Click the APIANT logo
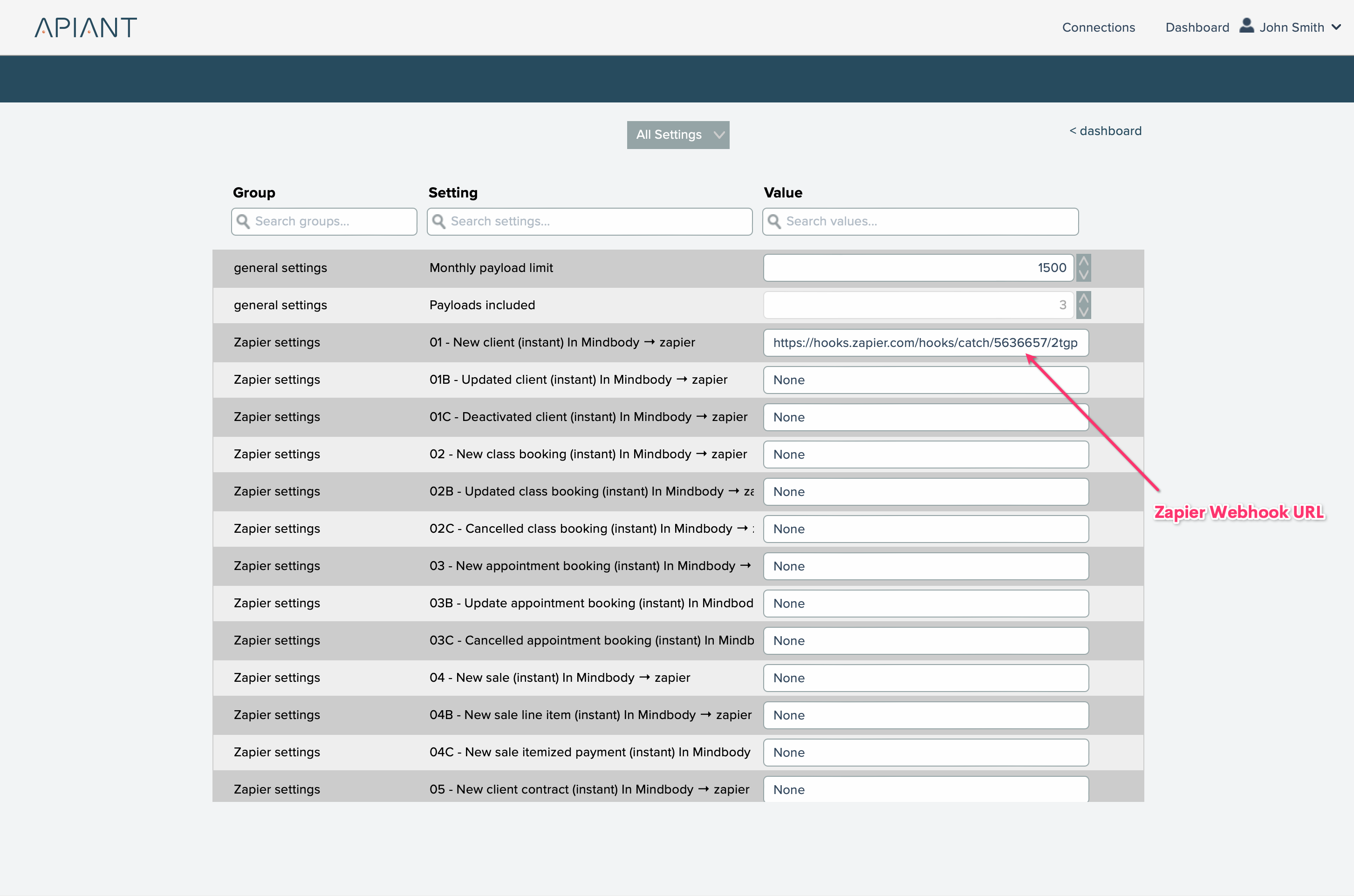Screen dimensions: 1354x896 [86, 27]
